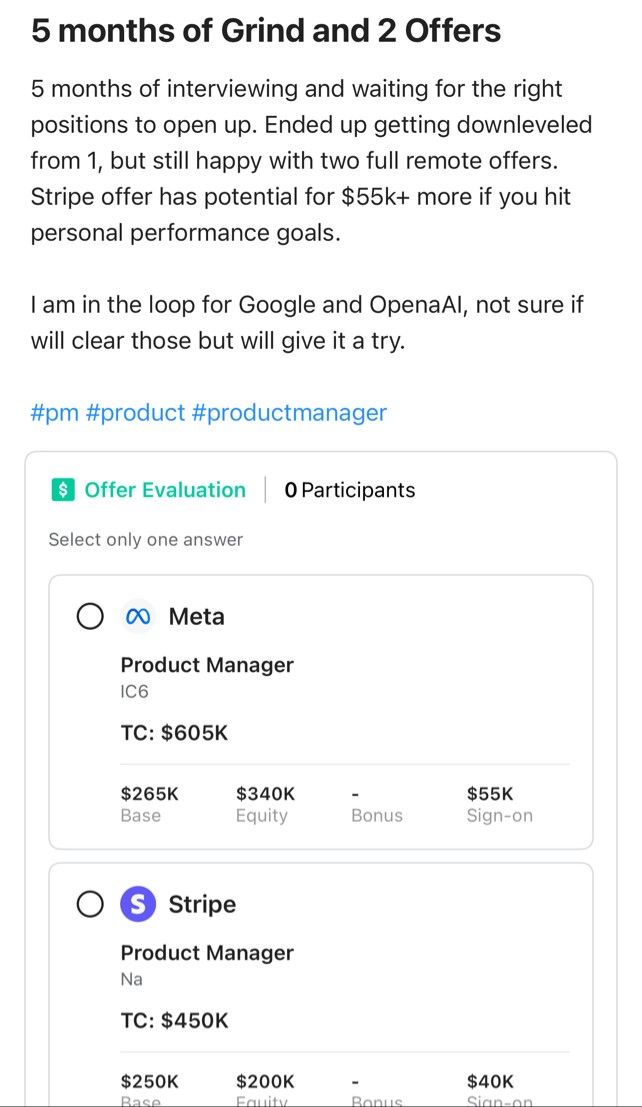Click the purple Stripe logo icon
The width and height of the screenshot is (642, 1107).
(x=138, y=904)
